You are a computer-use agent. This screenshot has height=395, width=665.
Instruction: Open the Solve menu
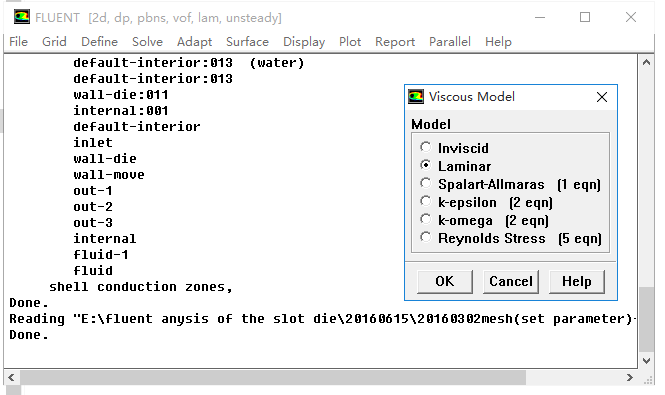tap(147, 42)
